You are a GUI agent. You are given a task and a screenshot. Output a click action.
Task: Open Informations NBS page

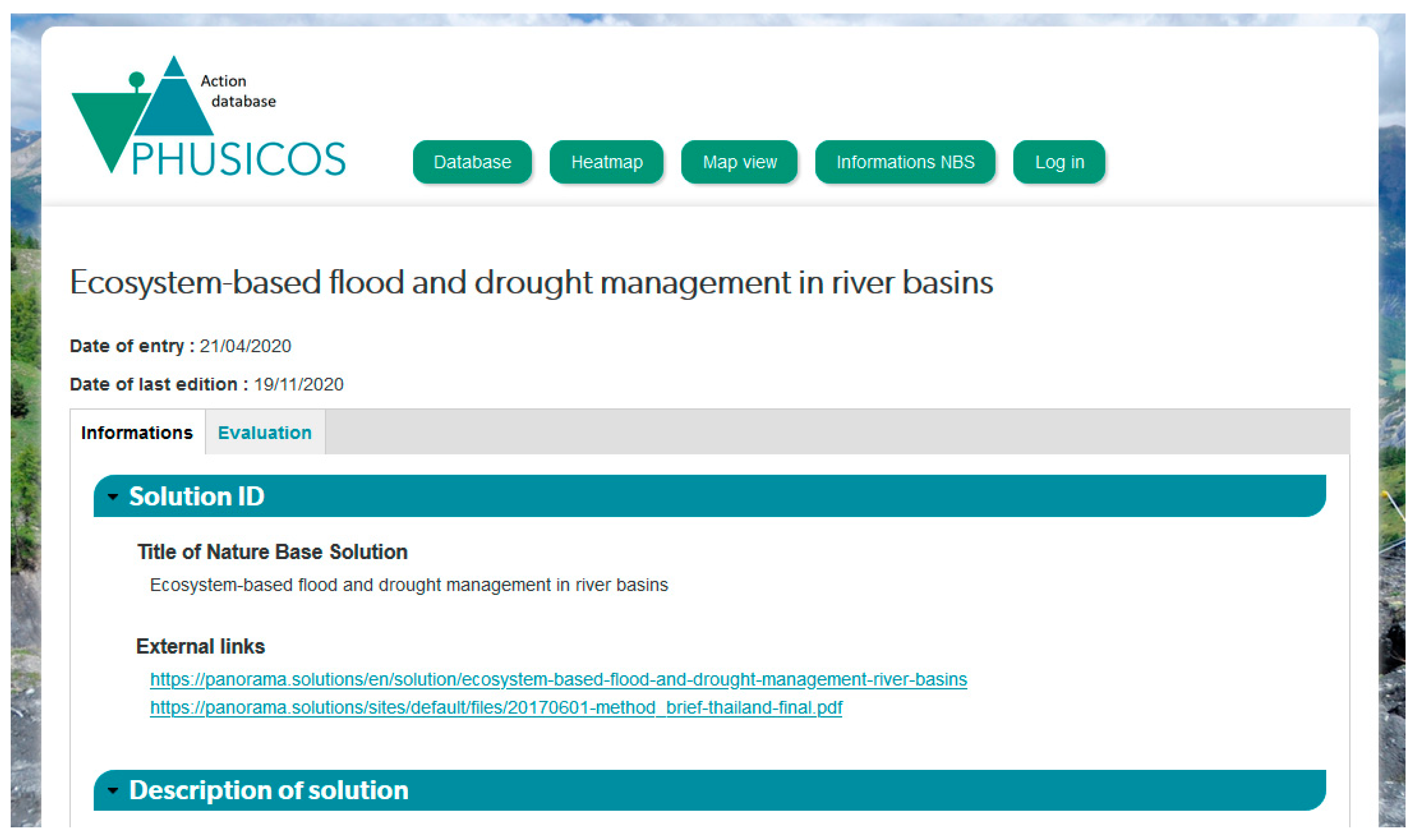[905, 162]
